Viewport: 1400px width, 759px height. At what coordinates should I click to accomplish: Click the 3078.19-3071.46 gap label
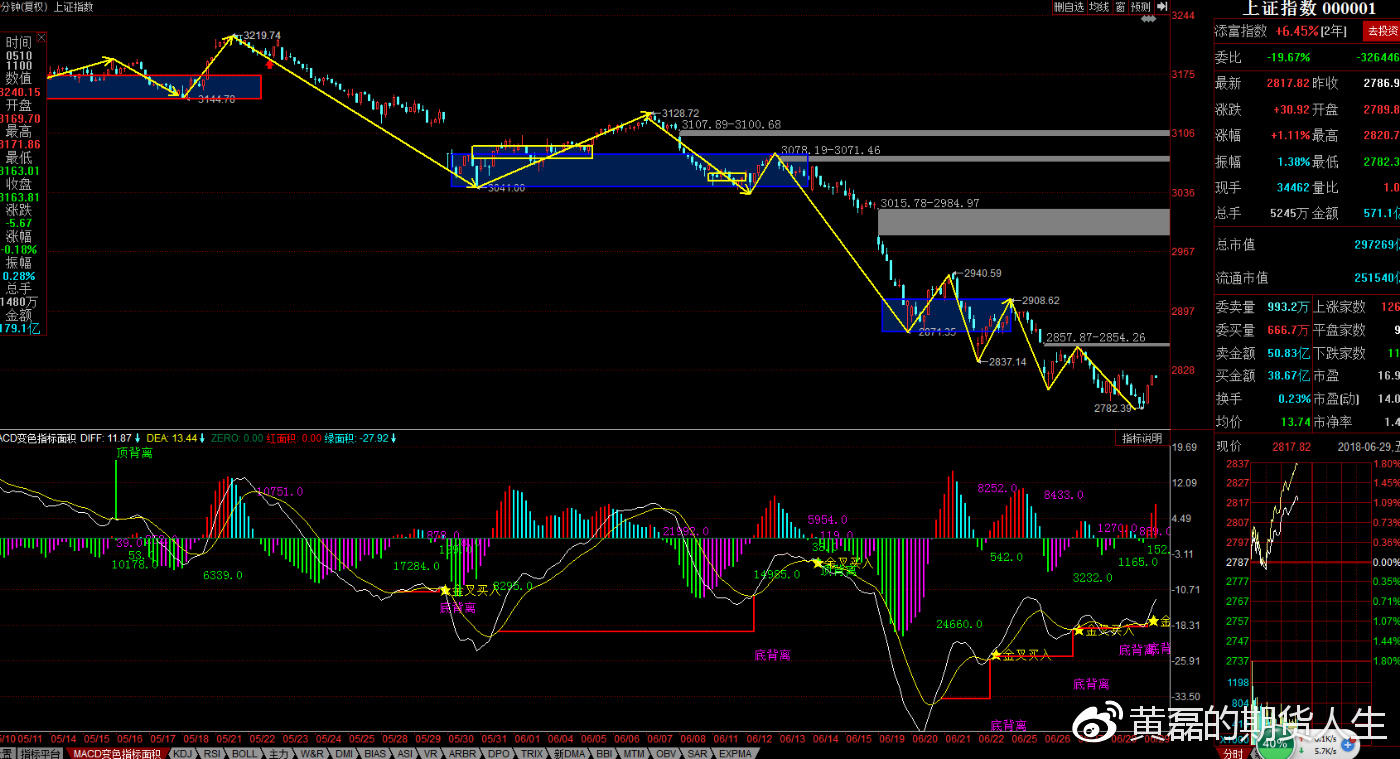click(831, 149)
